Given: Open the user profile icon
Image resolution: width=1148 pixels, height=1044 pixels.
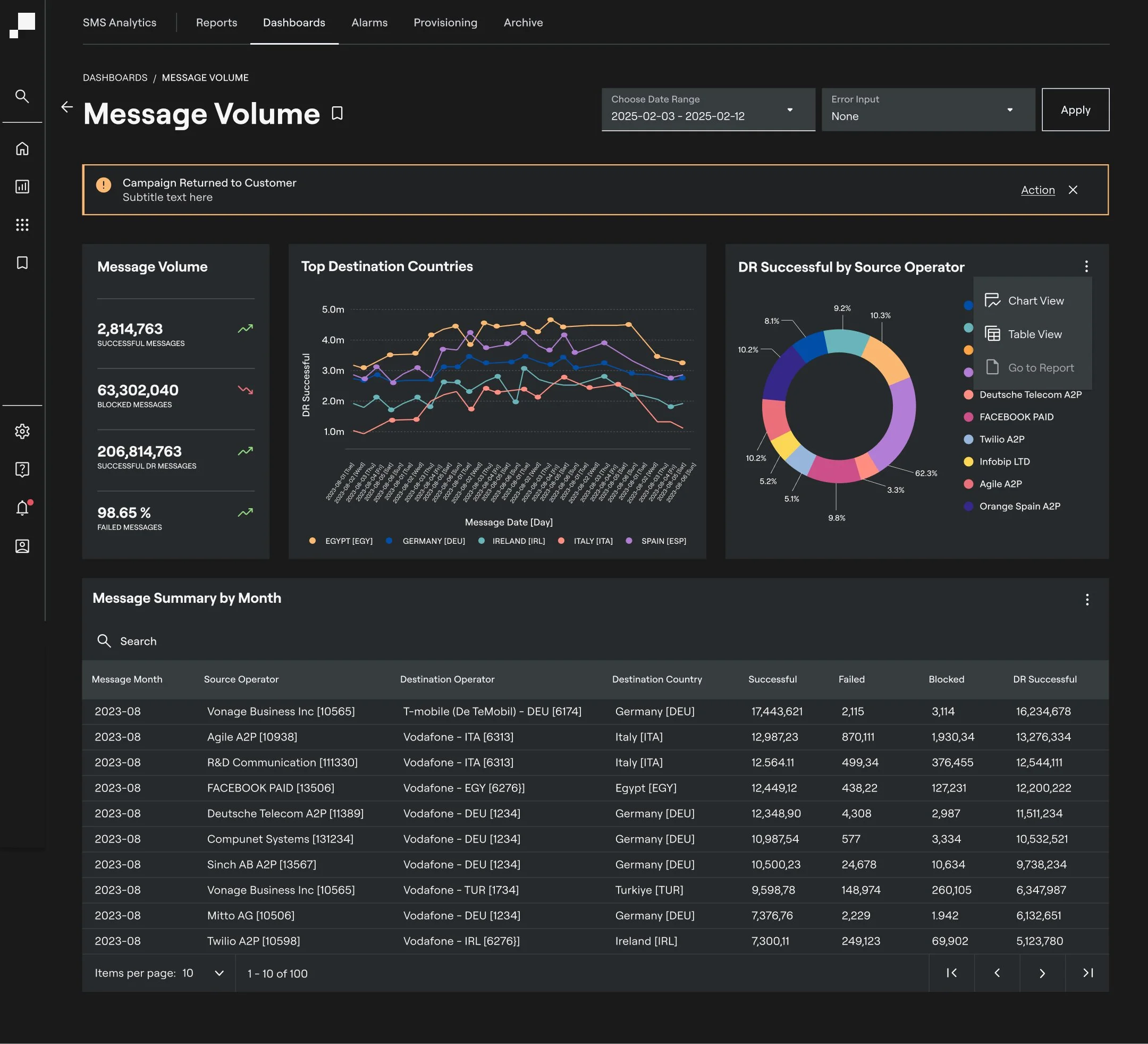Looking at the screenshot, I should coord(22,545).
